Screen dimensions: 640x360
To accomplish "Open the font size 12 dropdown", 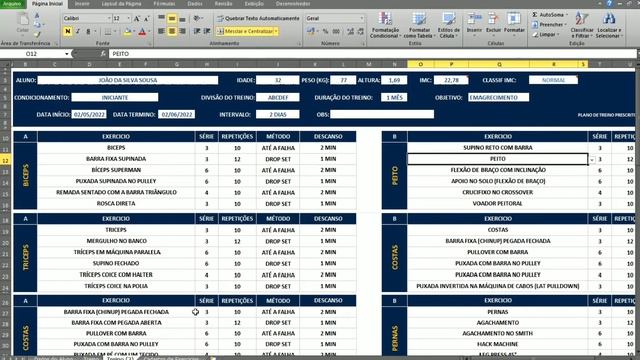I will pyautogui.click(x=129, y=18).
